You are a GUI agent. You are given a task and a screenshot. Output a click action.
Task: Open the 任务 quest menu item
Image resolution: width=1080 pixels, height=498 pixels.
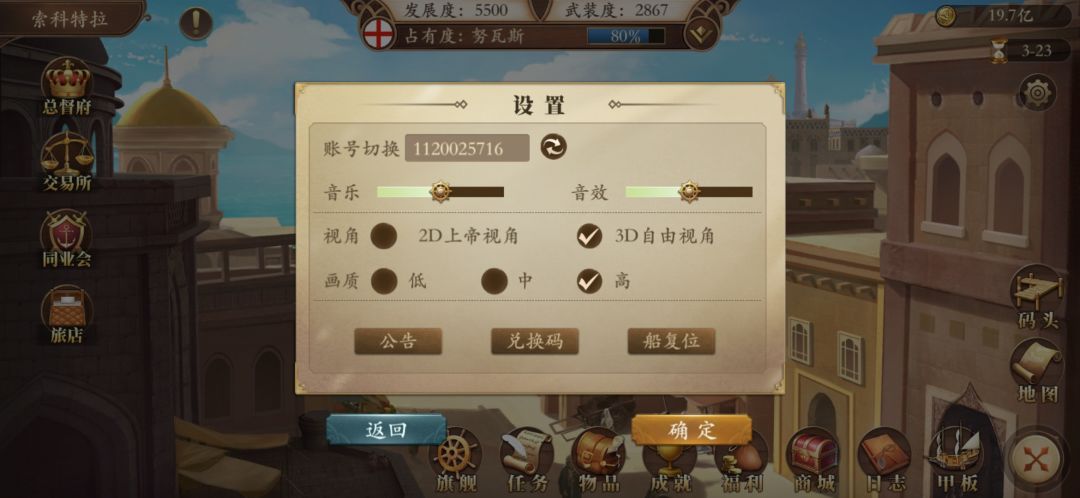(527, 462)
